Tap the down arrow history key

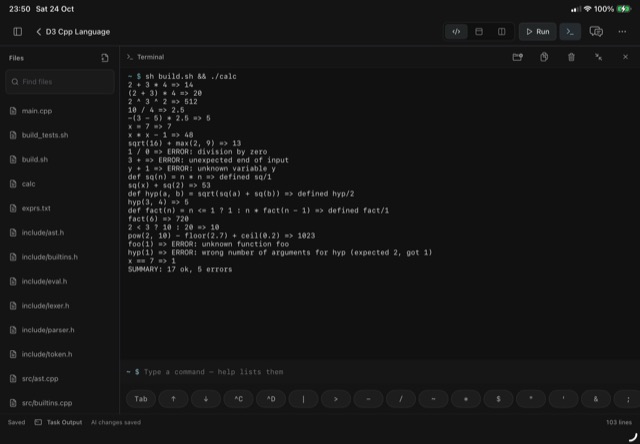[206, 399]
